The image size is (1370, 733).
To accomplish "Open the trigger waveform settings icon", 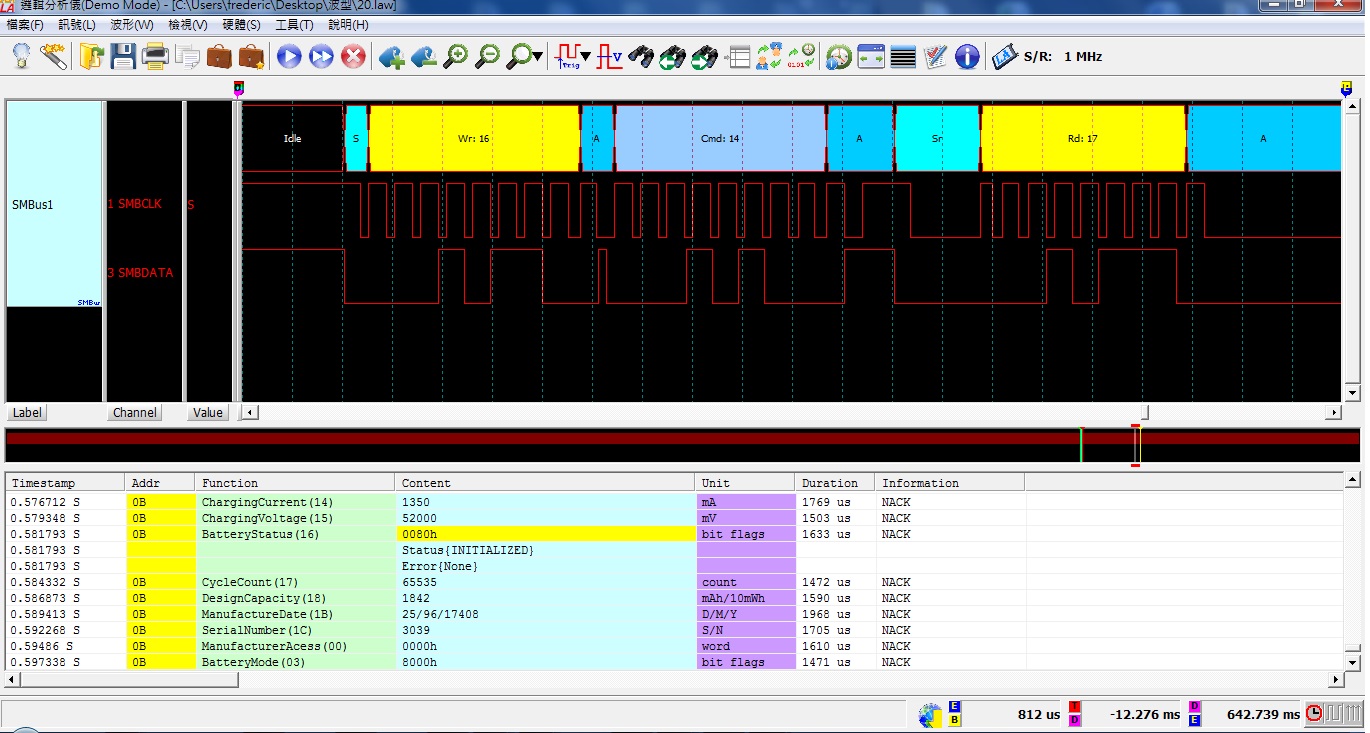I will (x=568, y=56).
